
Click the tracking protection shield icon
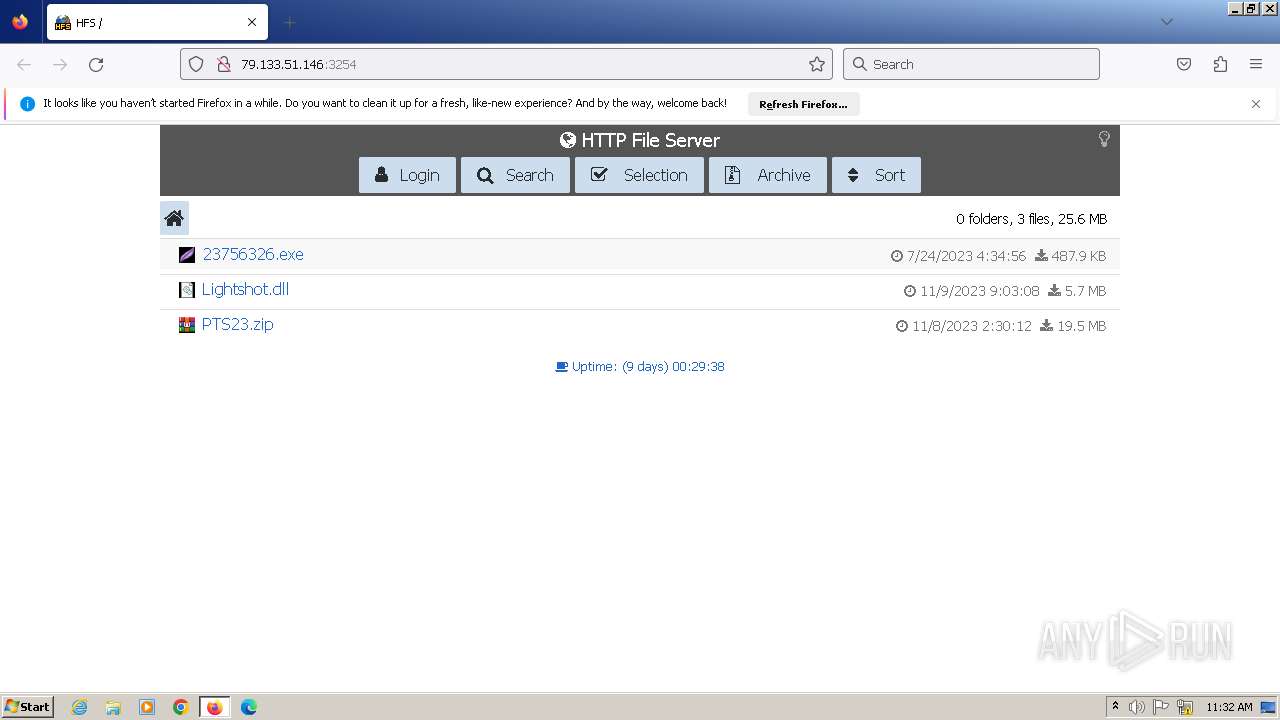(x=196, y=64)
